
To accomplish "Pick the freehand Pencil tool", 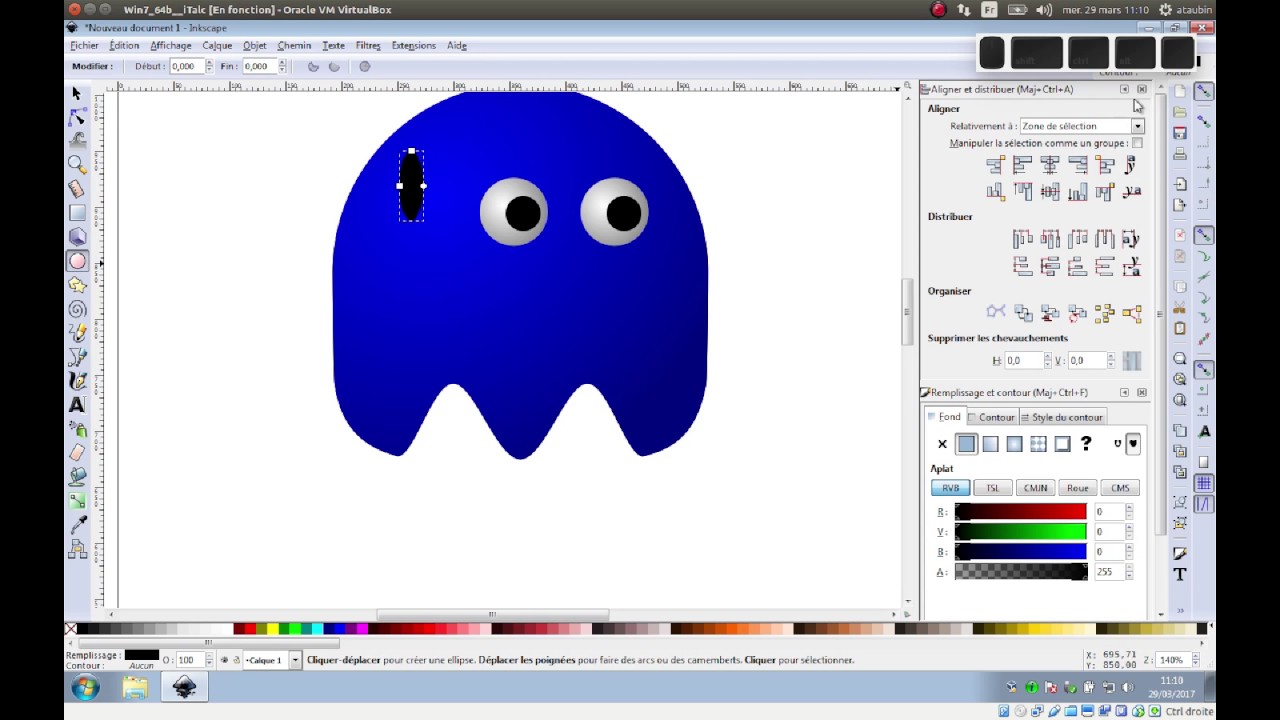I will click(x=77, y=333).
